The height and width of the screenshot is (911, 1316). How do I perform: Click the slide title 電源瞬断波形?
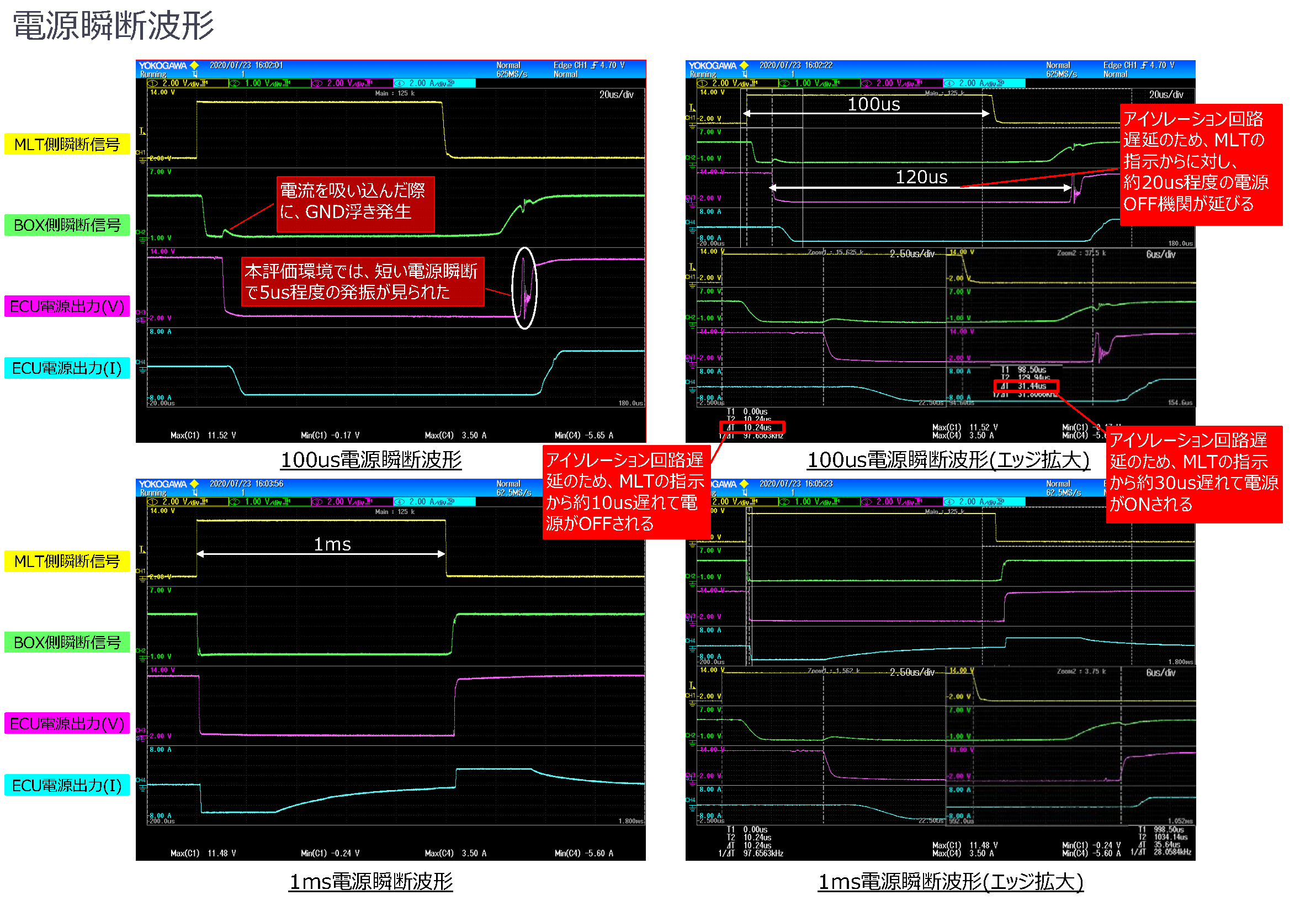(x=113, y=27)
